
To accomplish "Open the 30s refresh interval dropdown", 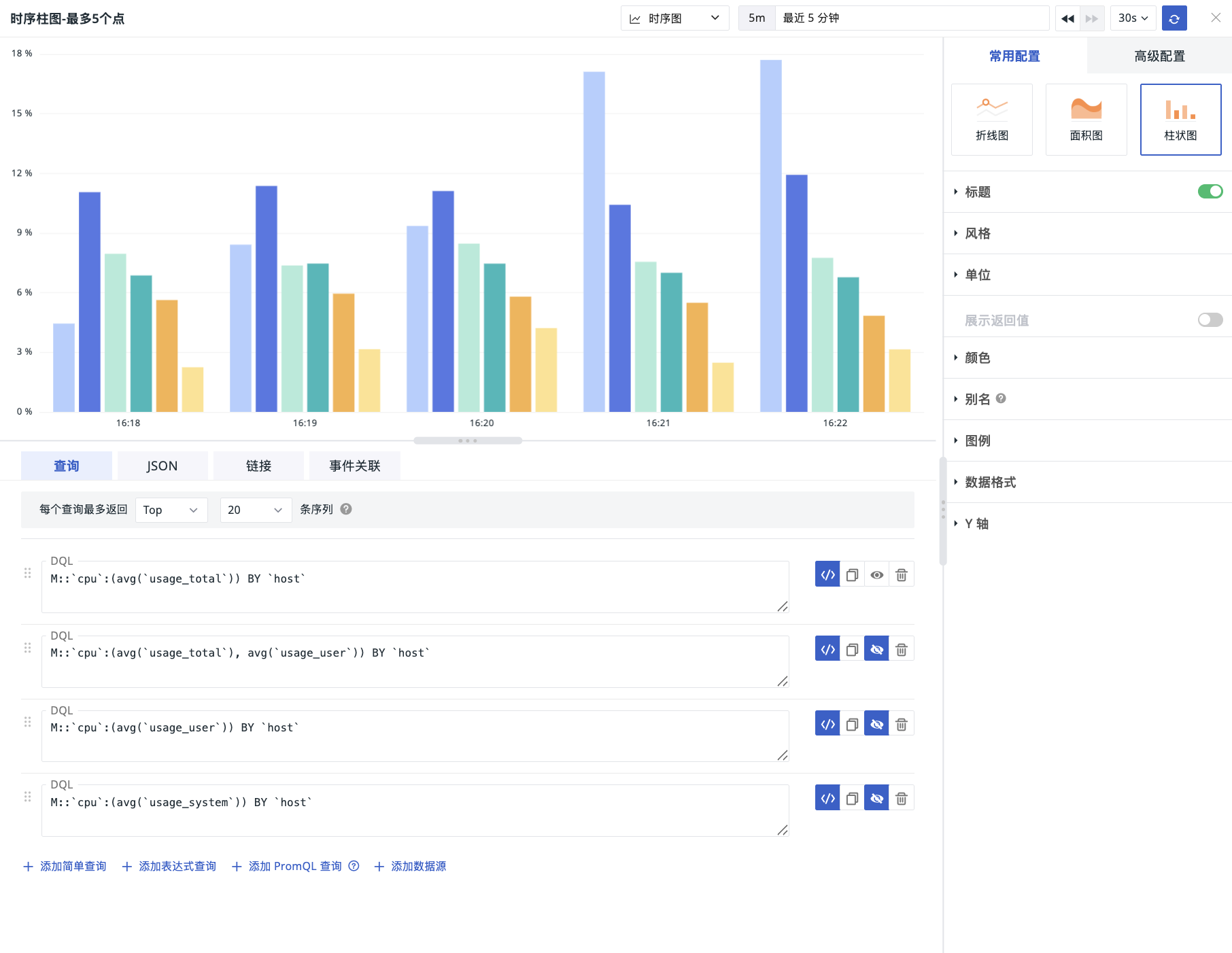I will [x=1133, y=18].
